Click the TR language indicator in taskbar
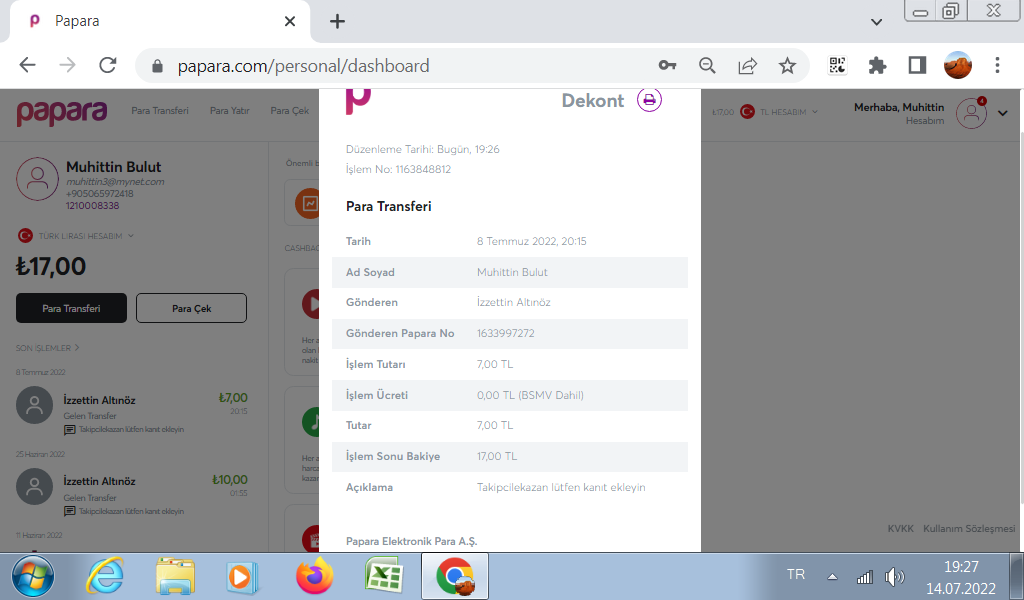 795,575
